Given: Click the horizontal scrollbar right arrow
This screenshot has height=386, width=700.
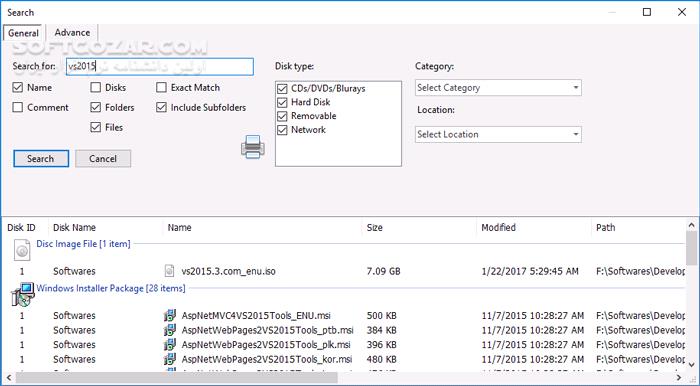Looking at the screenshot, I should tap(679, 378).
